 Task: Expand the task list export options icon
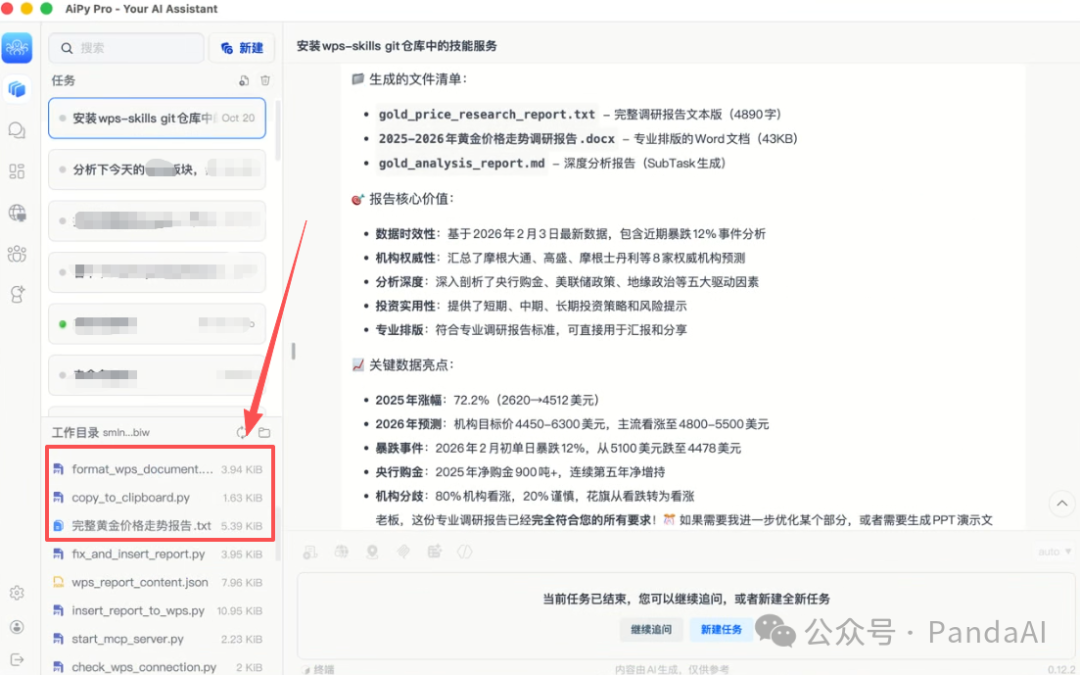point(243,80)
